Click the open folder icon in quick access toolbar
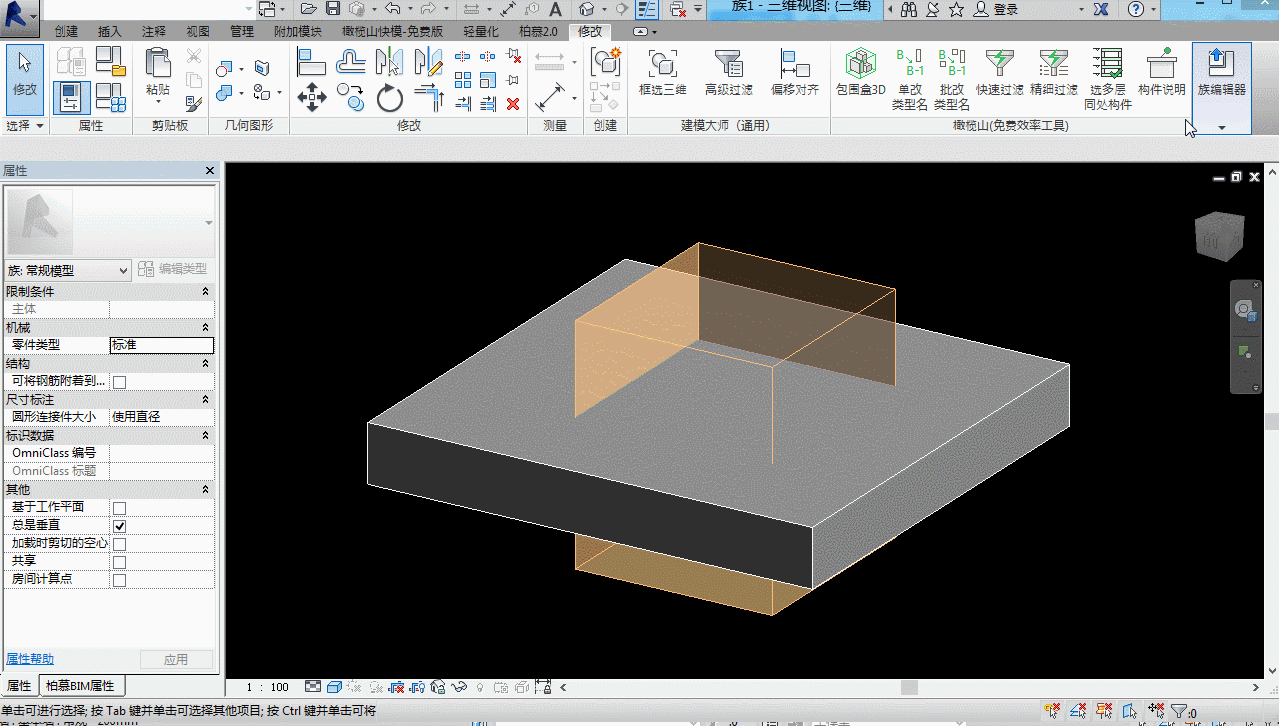This screenshot has height=726, width=1279. pos(309,9)
